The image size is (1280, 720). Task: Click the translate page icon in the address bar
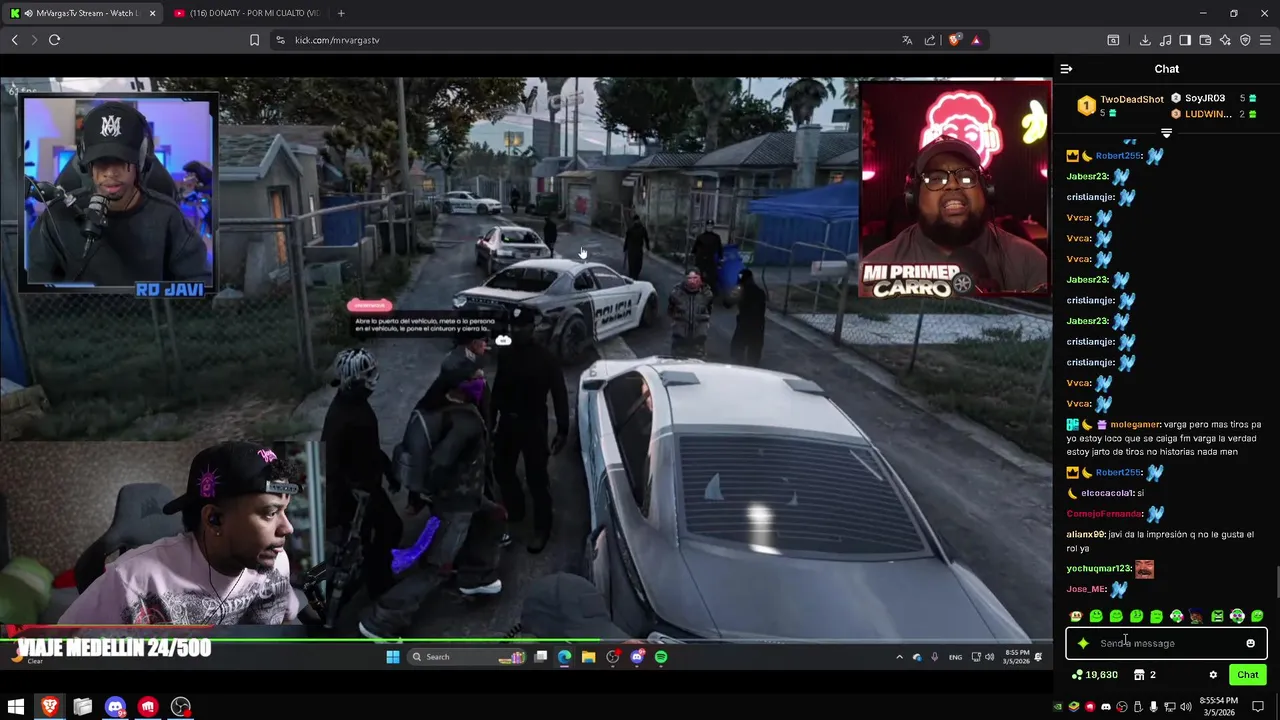click(x=907, y=40)
